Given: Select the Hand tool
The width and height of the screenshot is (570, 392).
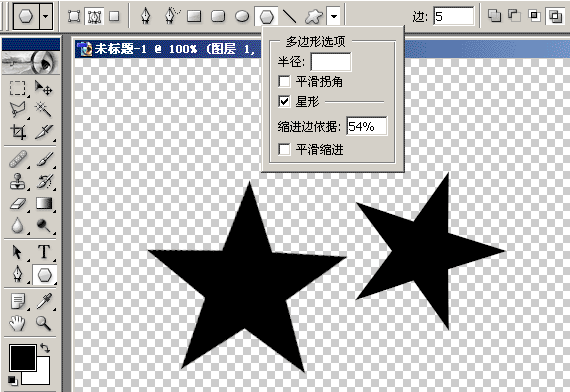Looking at the screenshot, I should pos(17,323).
